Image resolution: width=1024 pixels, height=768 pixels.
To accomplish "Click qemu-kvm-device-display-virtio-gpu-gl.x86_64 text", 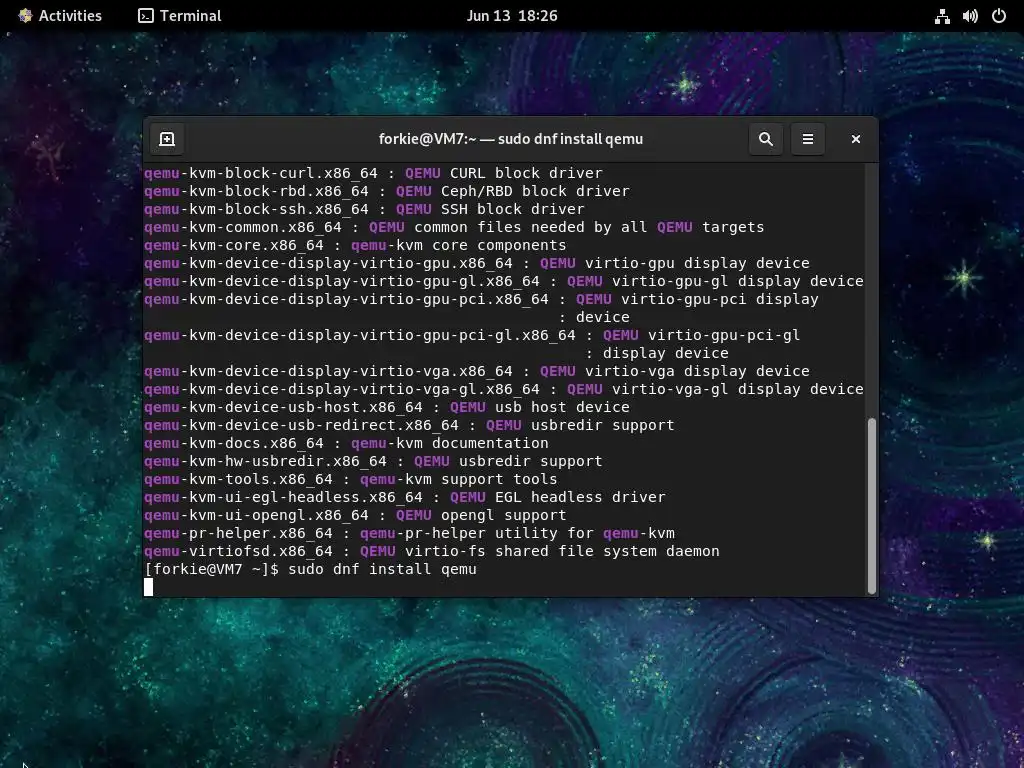I will (342, 281).
